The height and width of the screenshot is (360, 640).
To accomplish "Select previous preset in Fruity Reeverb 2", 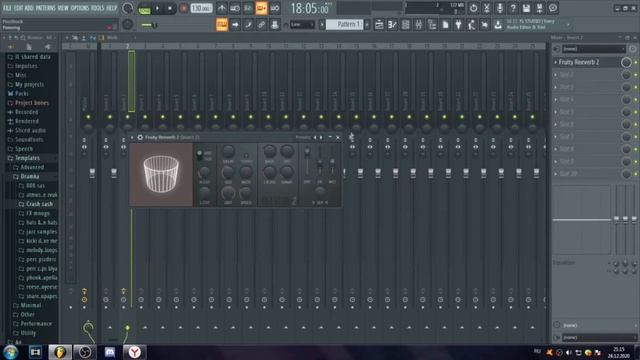I will tap(315, 138).
